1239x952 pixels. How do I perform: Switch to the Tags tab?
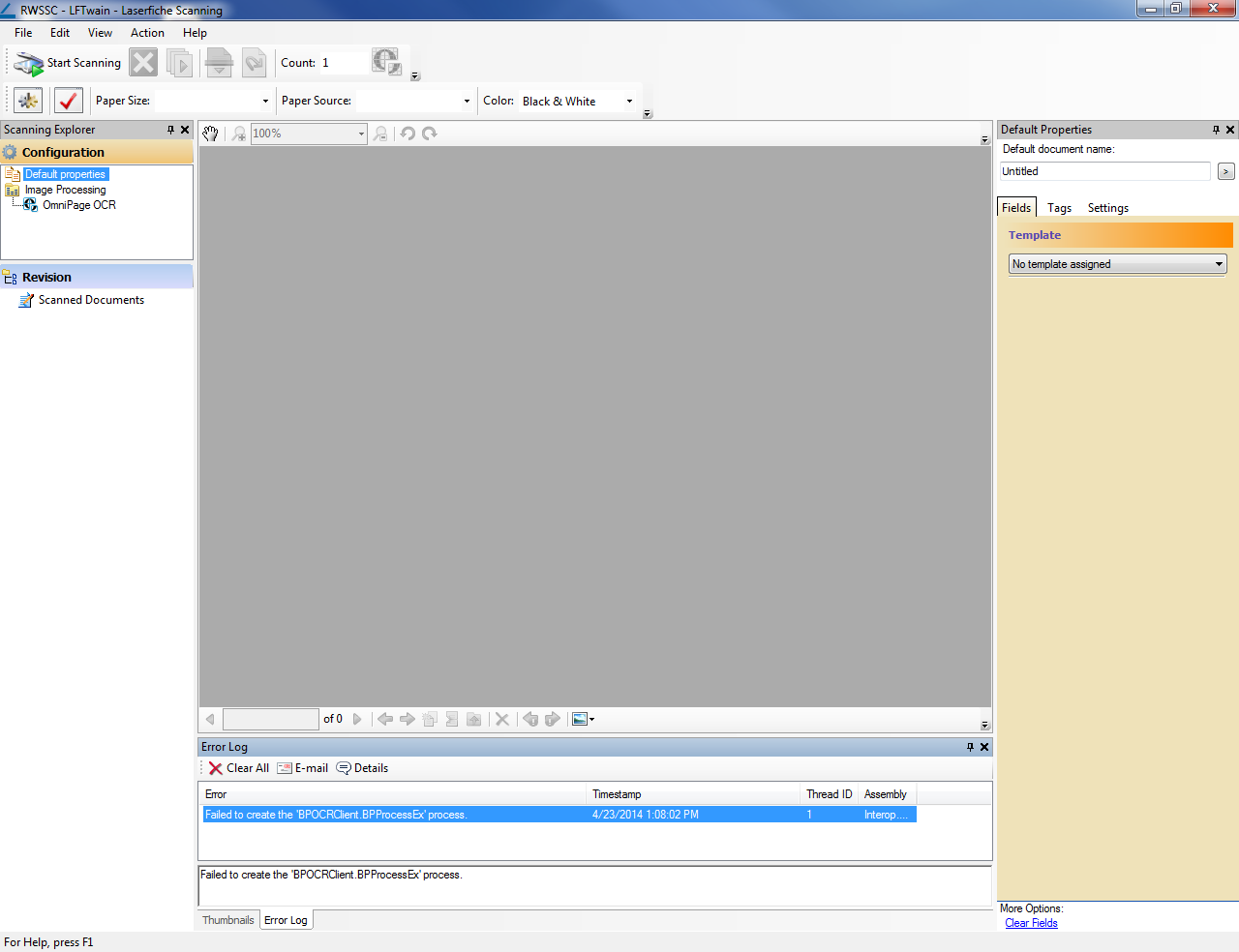point(1059,208)
